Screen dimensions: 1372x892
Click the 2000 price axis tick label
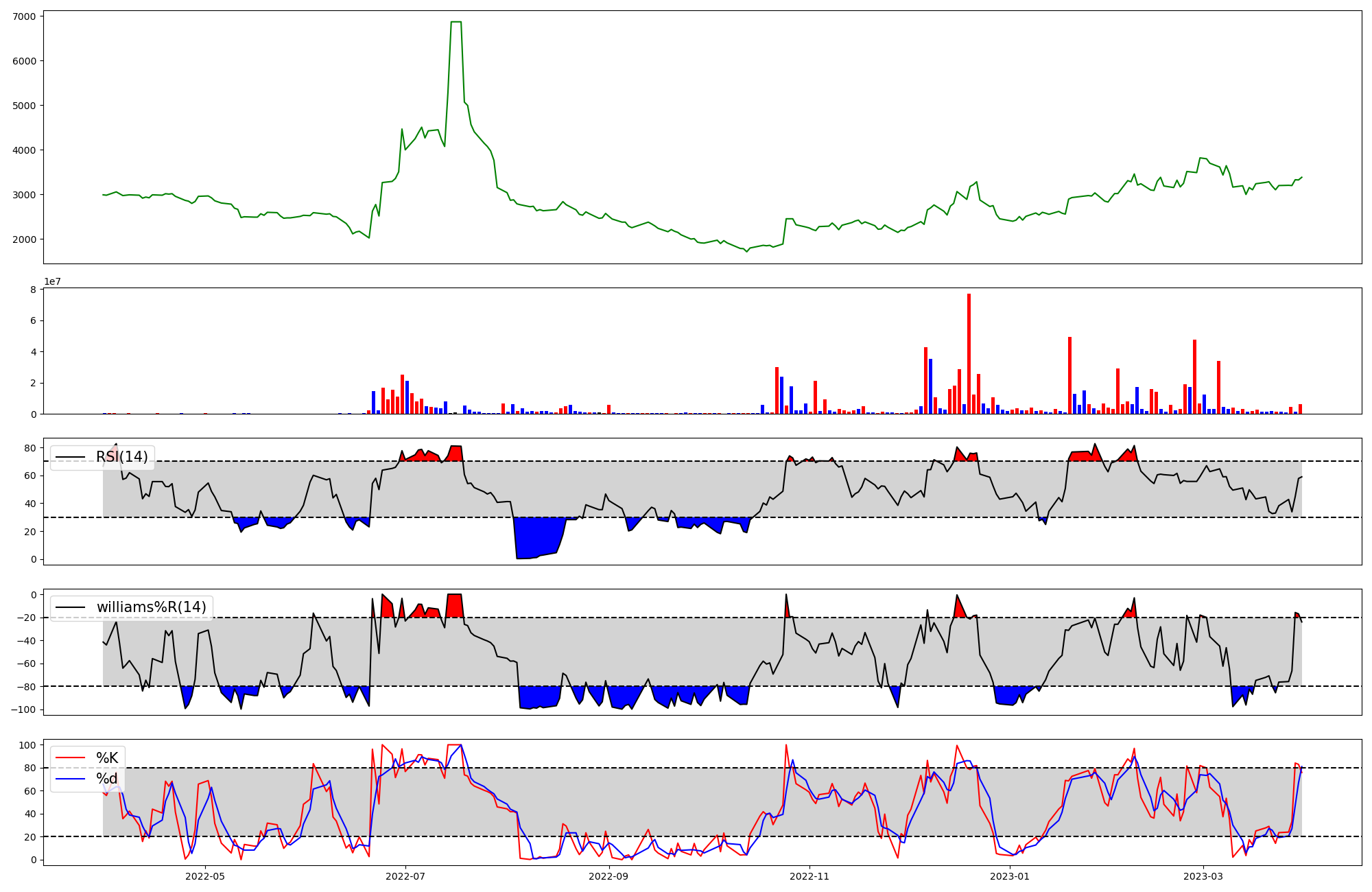point(25,239)
